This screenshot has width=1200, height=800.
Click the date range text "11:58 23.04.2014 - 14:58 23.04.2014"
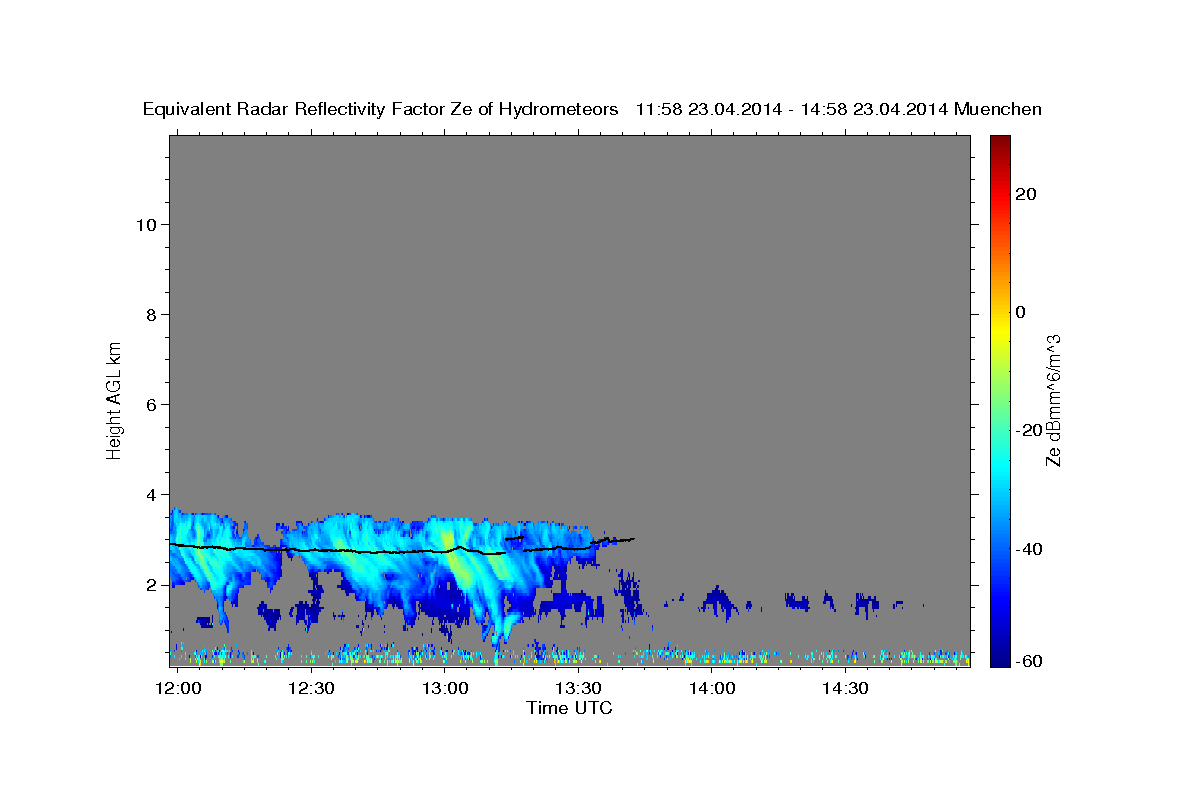click(792, 109)
